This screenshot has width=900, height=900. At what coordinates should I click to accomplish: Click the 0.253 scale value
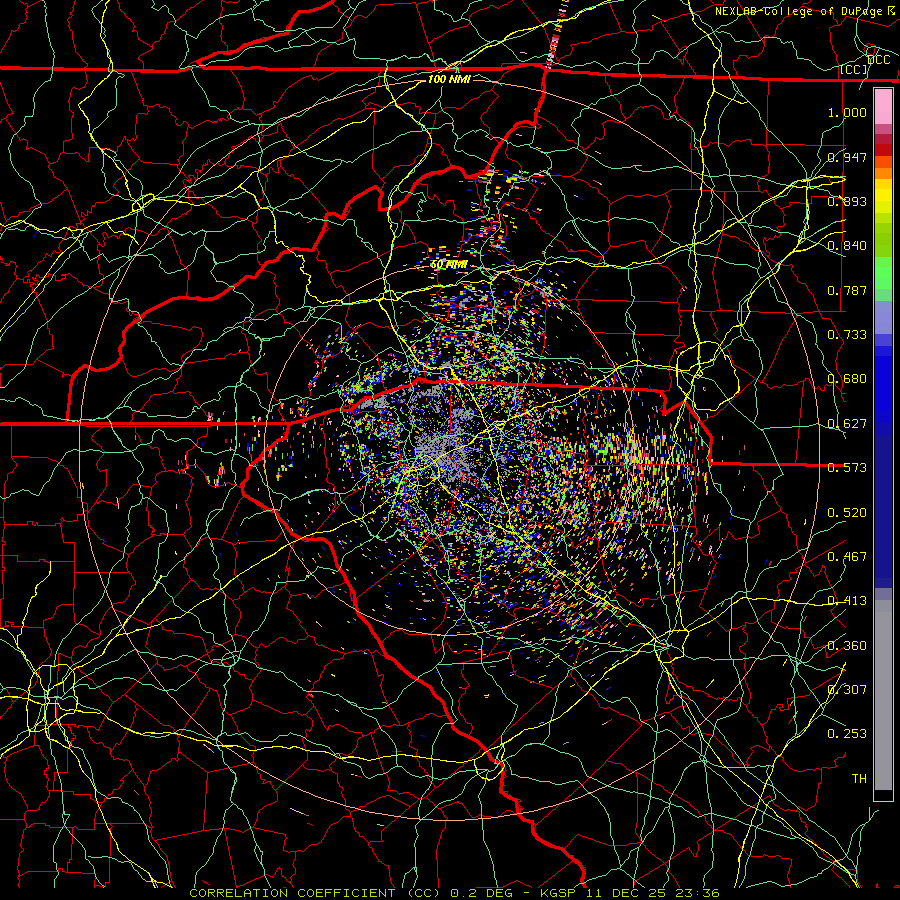coord(847,734)
